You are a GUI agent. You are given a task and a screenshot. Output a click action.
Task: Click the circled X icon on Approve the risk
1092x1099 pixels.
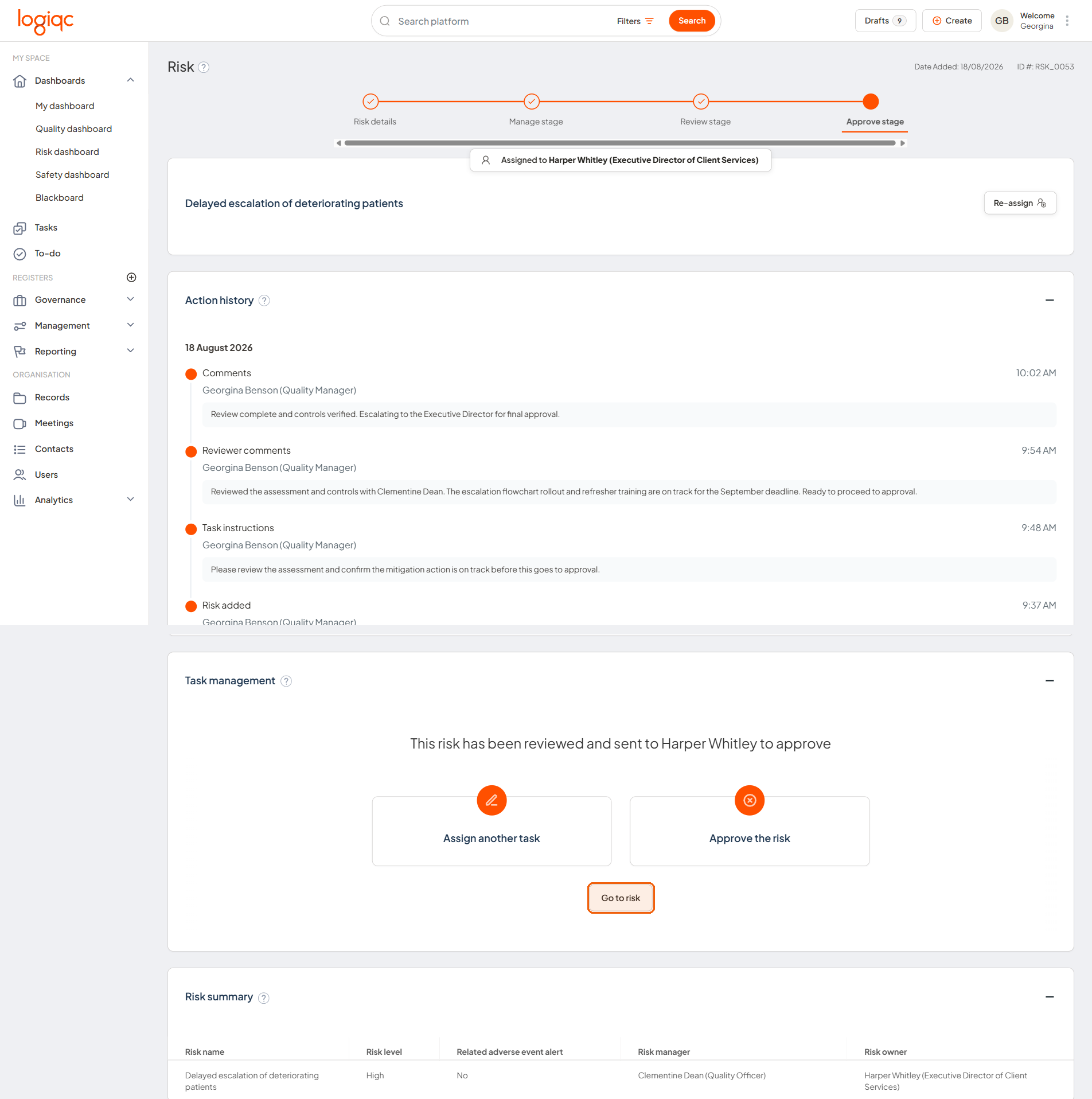750,800
